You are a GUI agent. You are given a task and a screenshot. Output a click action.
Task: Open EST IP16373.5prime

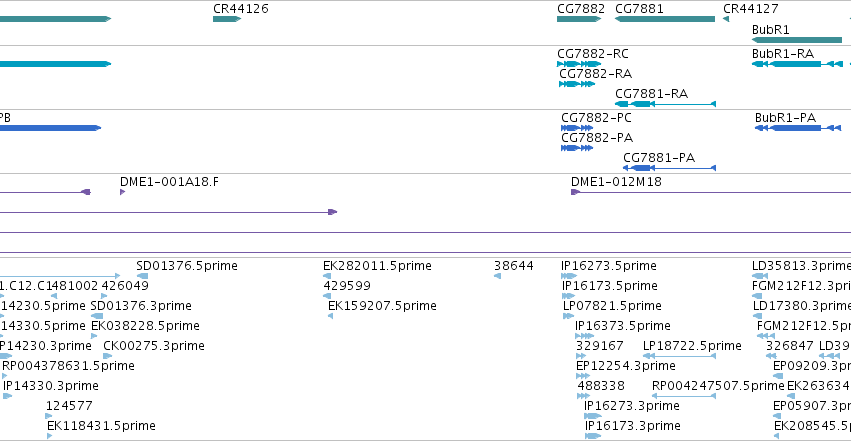point(585,336)
